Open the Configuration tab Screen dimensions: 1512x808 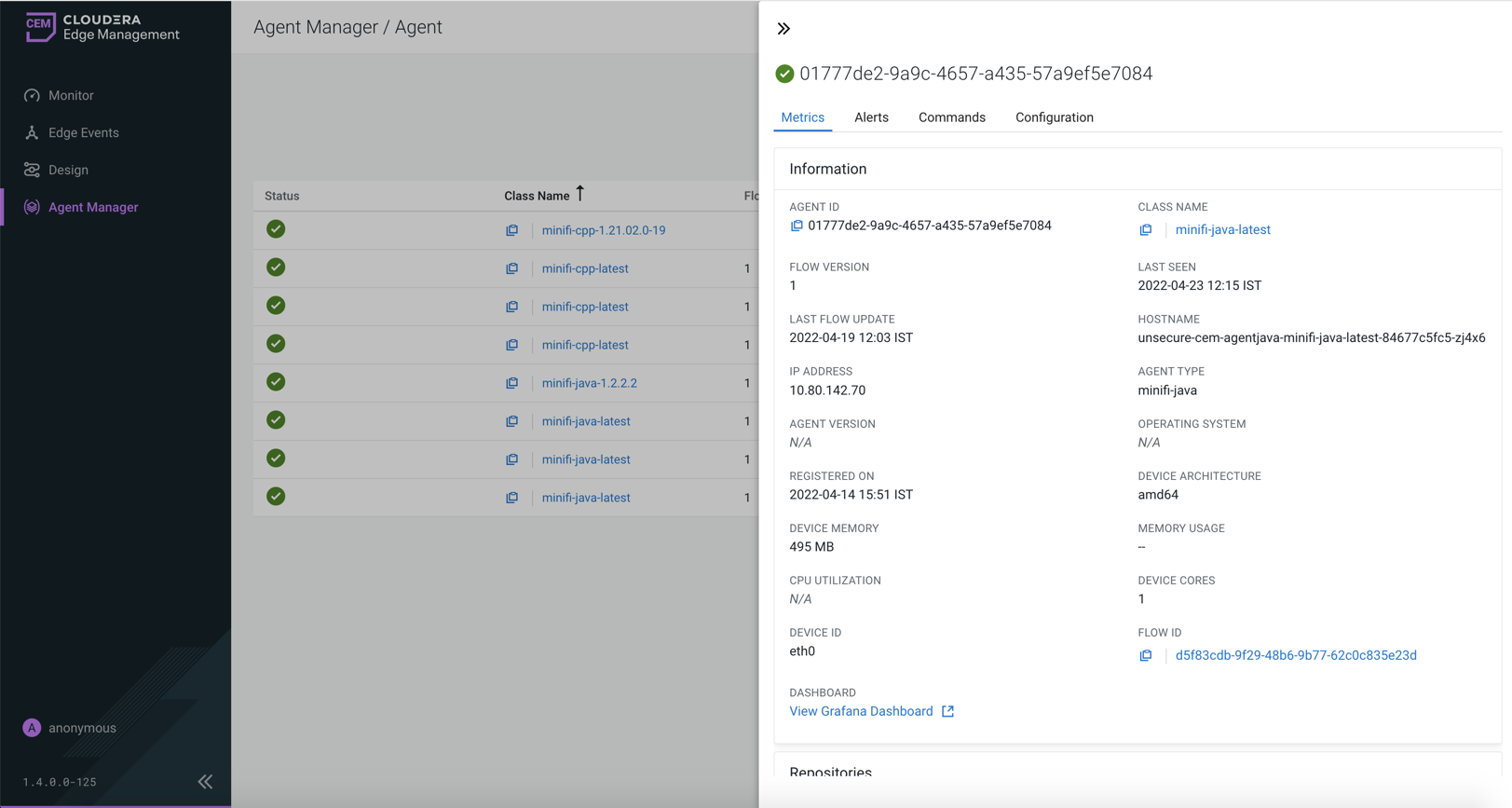click(1054, 117)
